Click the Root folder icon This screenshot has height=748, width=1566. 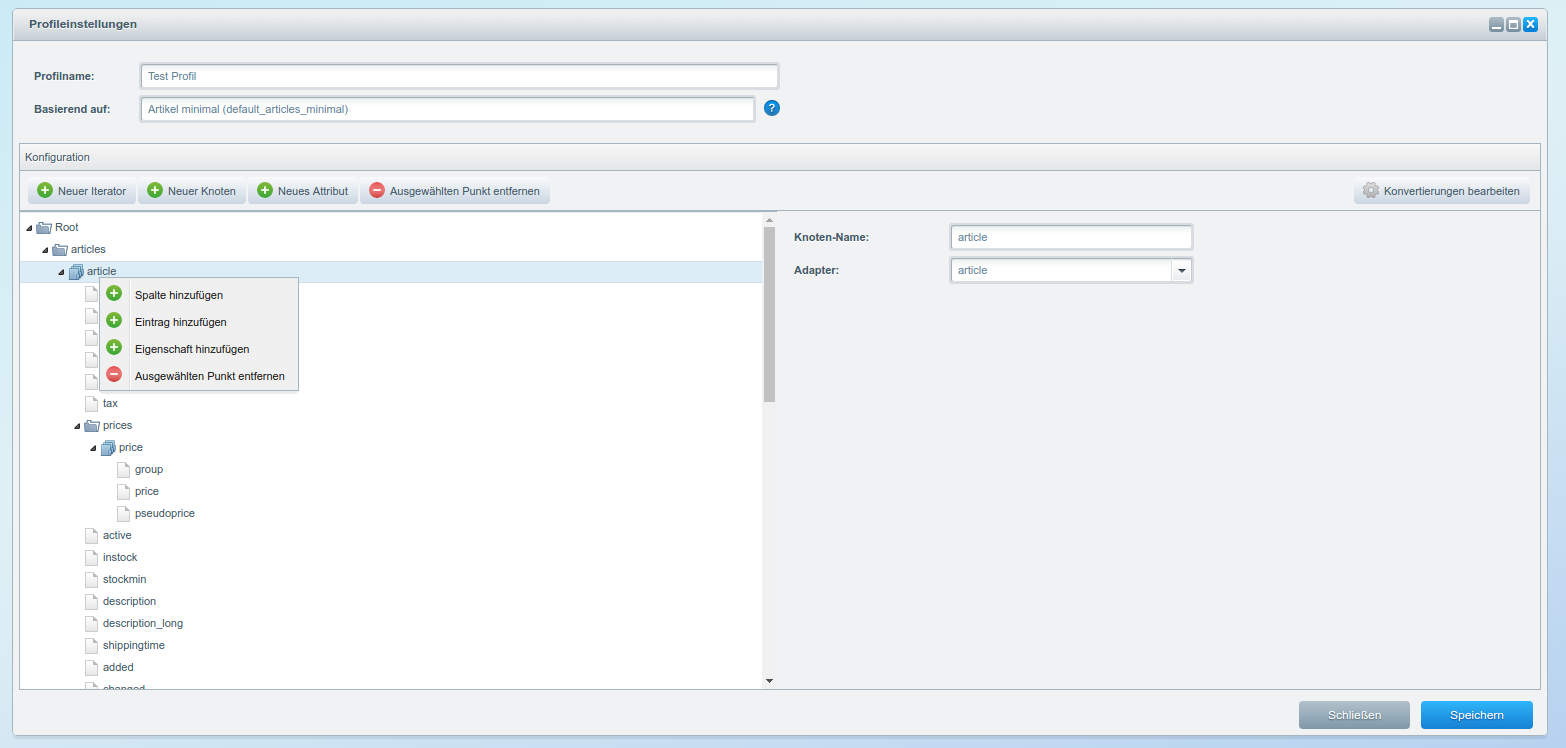click(44, 227)
